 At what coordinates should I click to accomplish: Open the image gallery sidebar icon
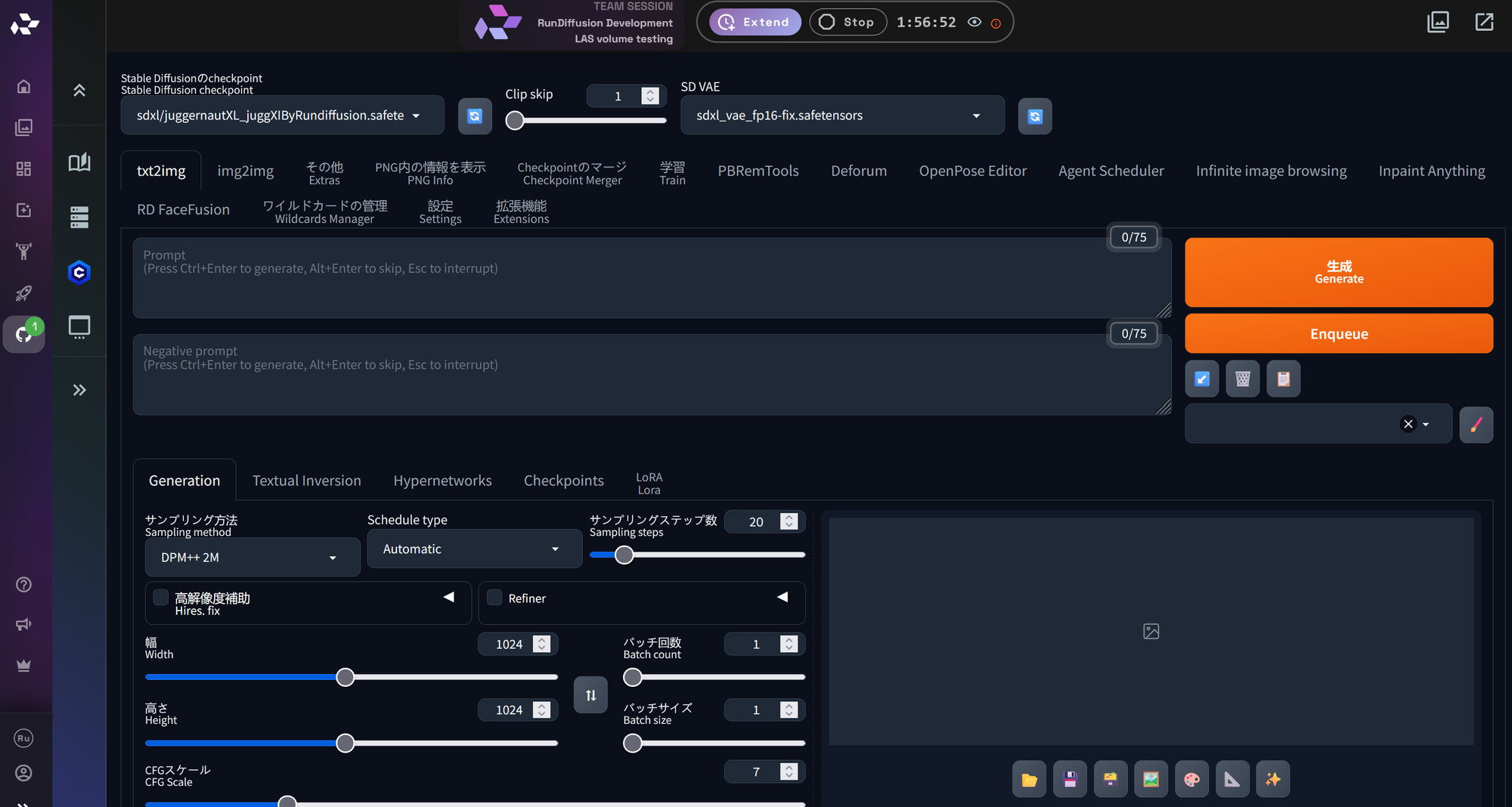23,127
